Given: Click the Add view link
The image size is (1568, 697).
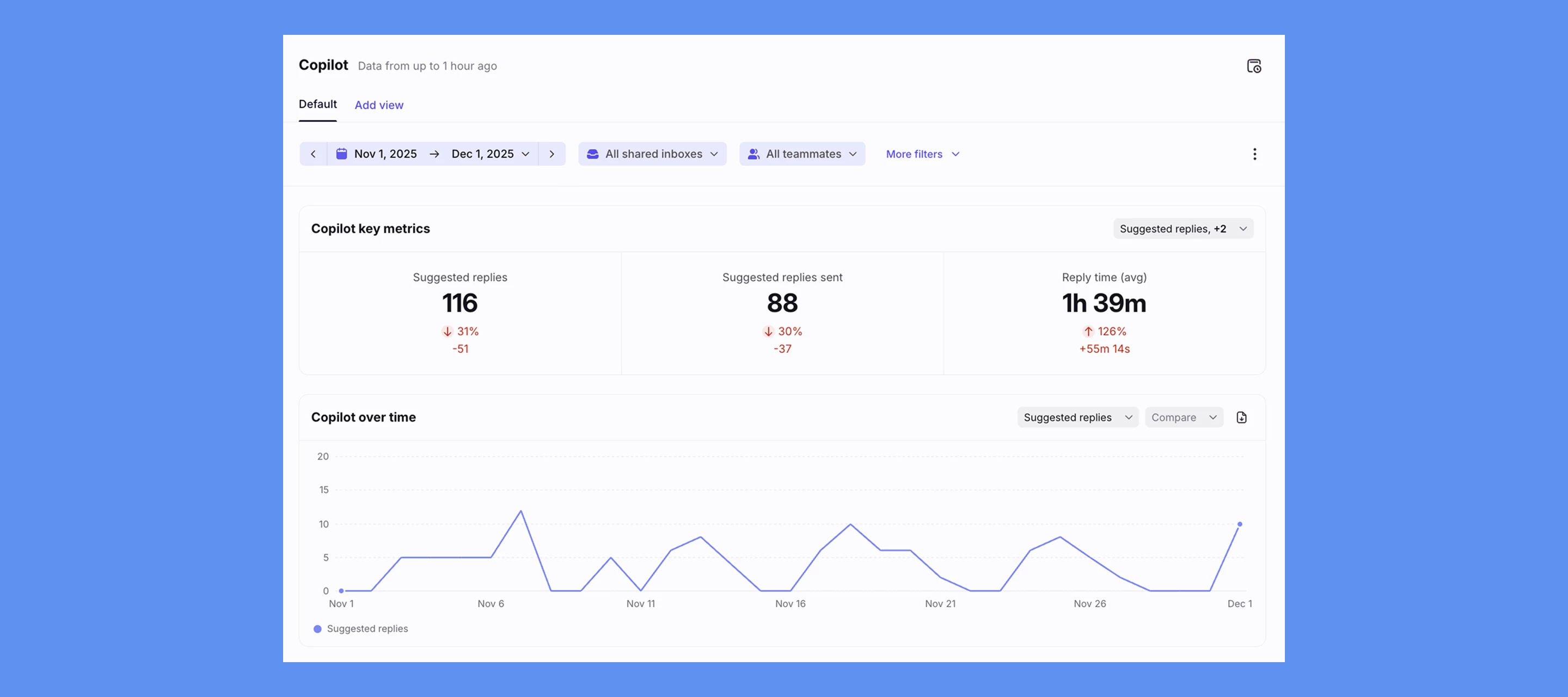Looking at the screenshot, I should pos(378,105).
